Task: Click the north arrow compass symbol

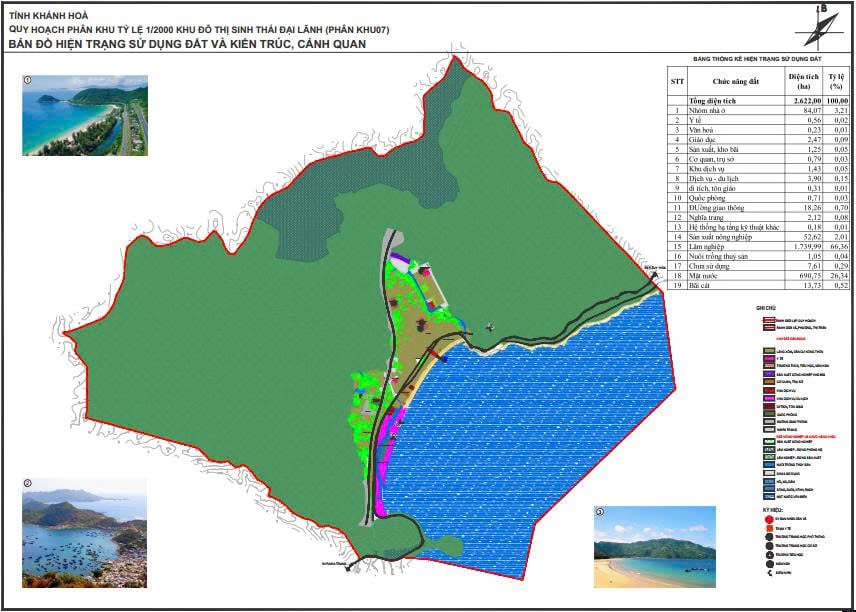Action: point(822,23)
